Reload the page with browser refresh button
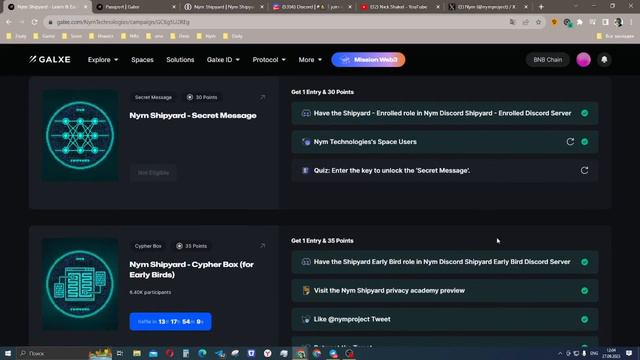 [35, 22]
